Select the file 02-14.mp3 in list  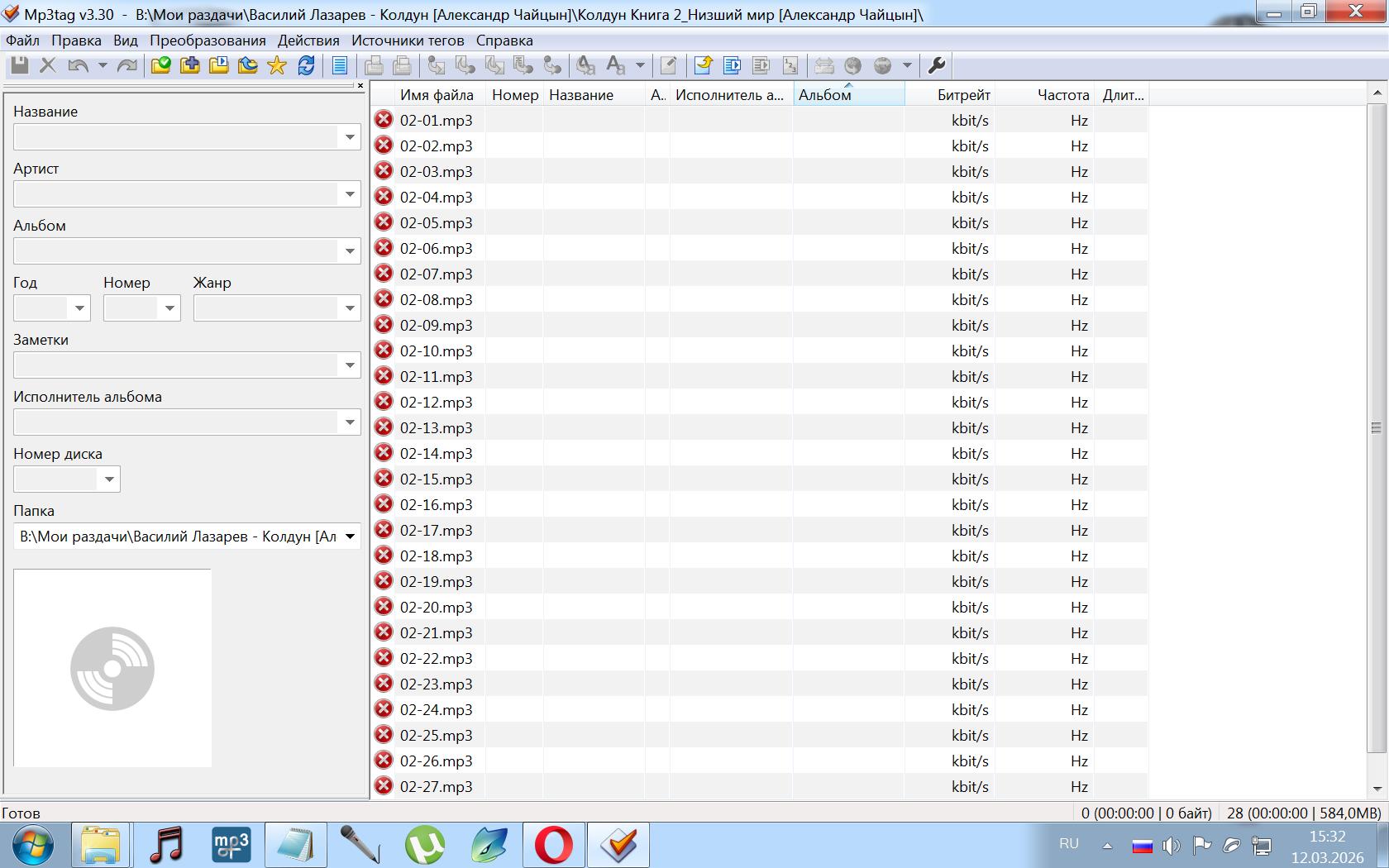coord(436,454)
